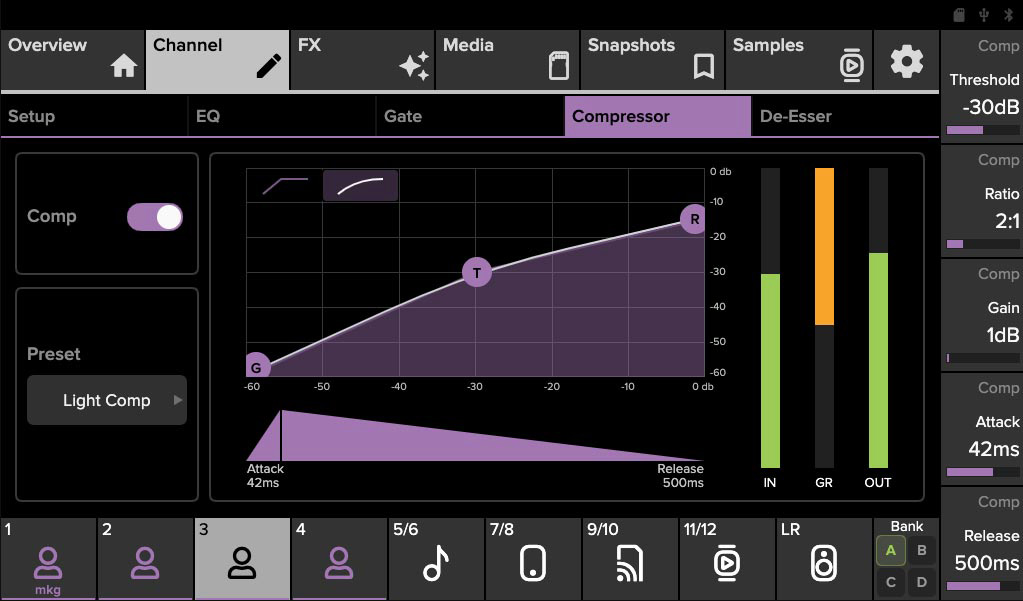Select channel 1 labeled mkg
The width and height of the screenshot is (1023, 601).
[x=48, y=564]
